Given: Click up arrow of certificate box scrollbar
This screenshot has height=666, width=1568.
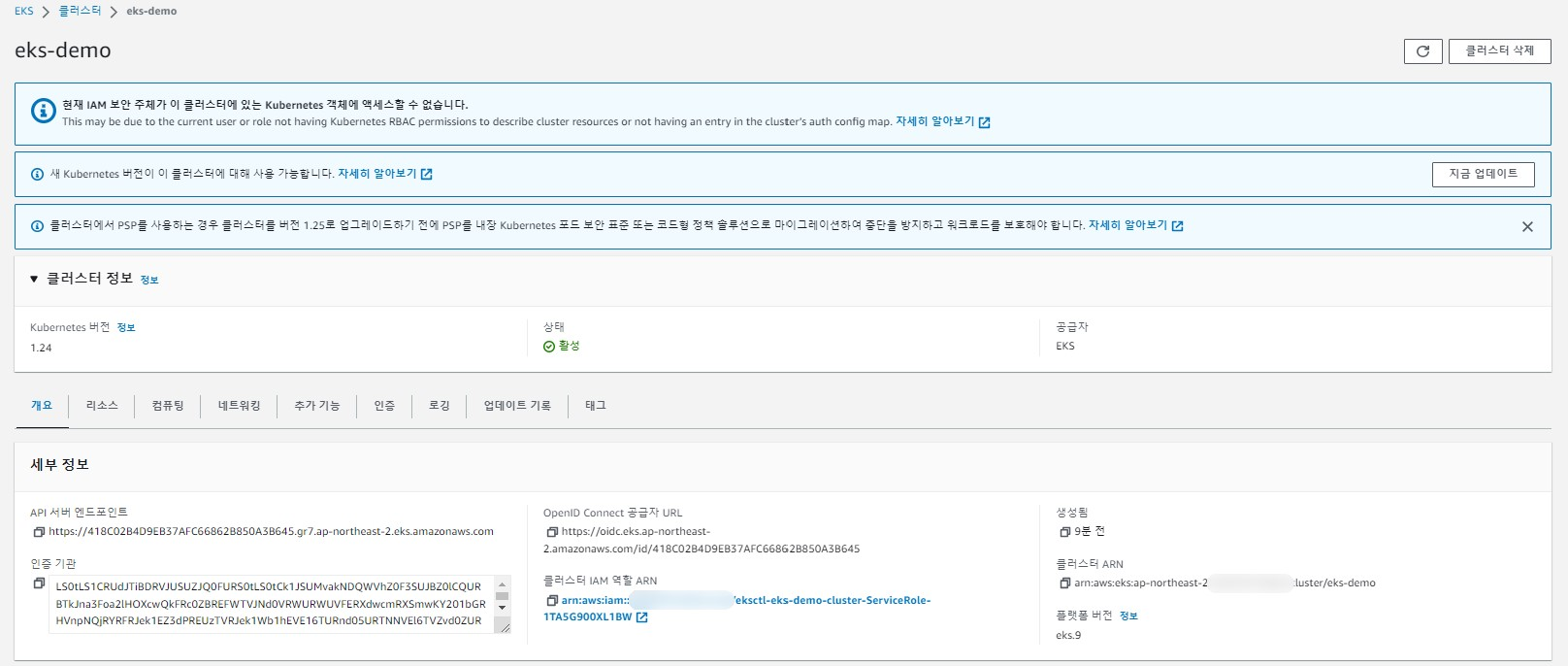Looking at the screenshot, I should (x=502, y=584).
